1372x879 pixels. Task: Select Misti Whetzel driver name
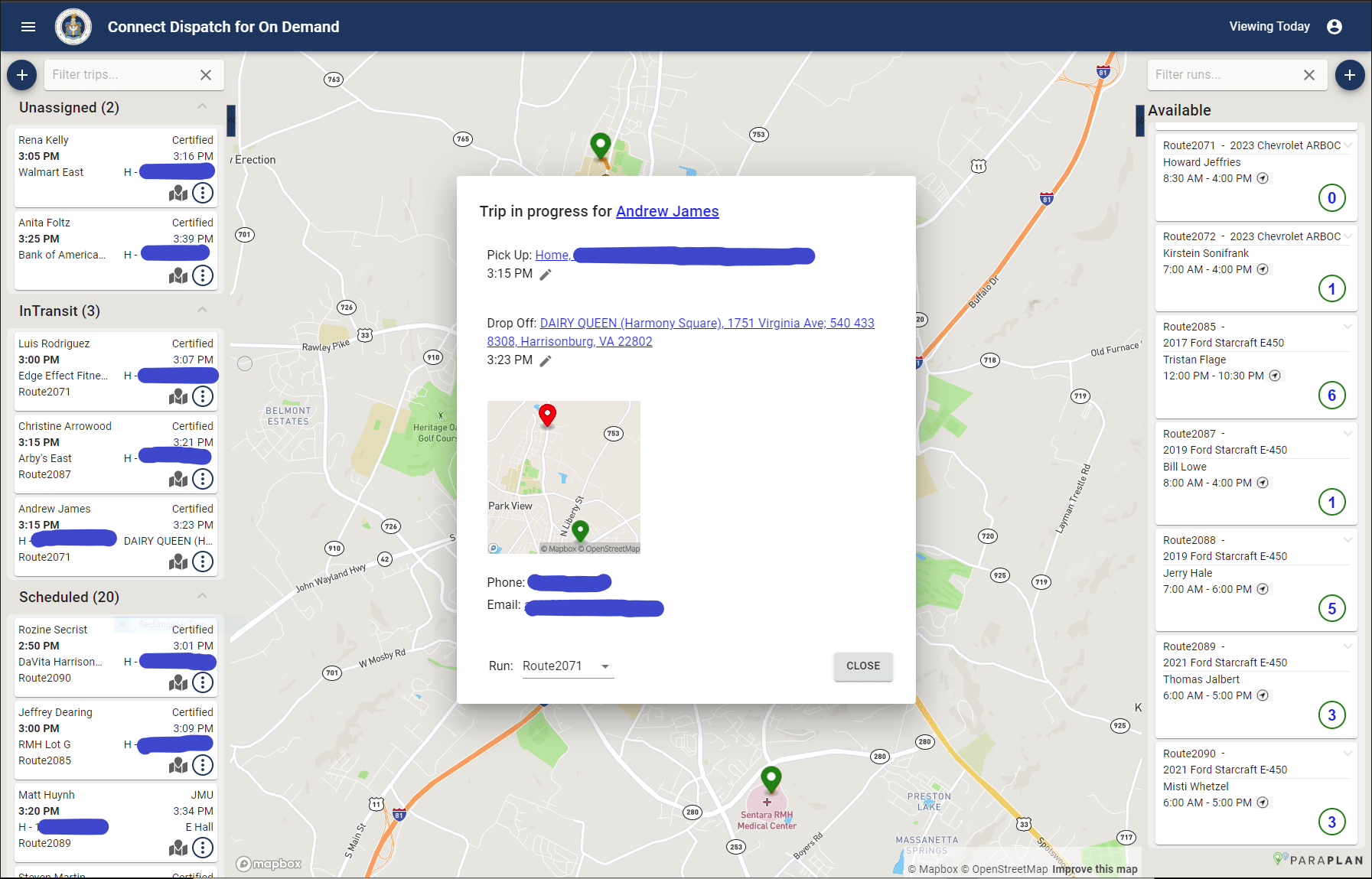pyautogui.click(x=1196, y=786)
